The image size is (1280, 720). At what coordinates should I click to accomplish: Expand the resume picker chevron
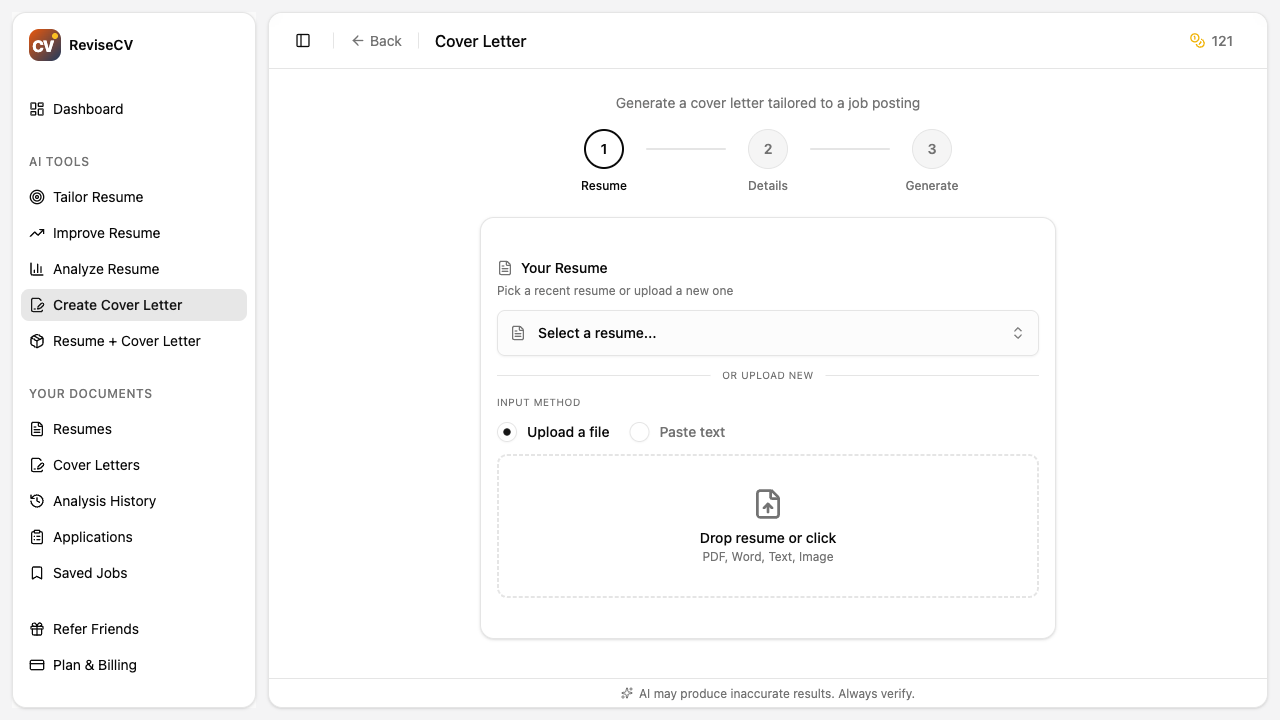point(1017,333)
